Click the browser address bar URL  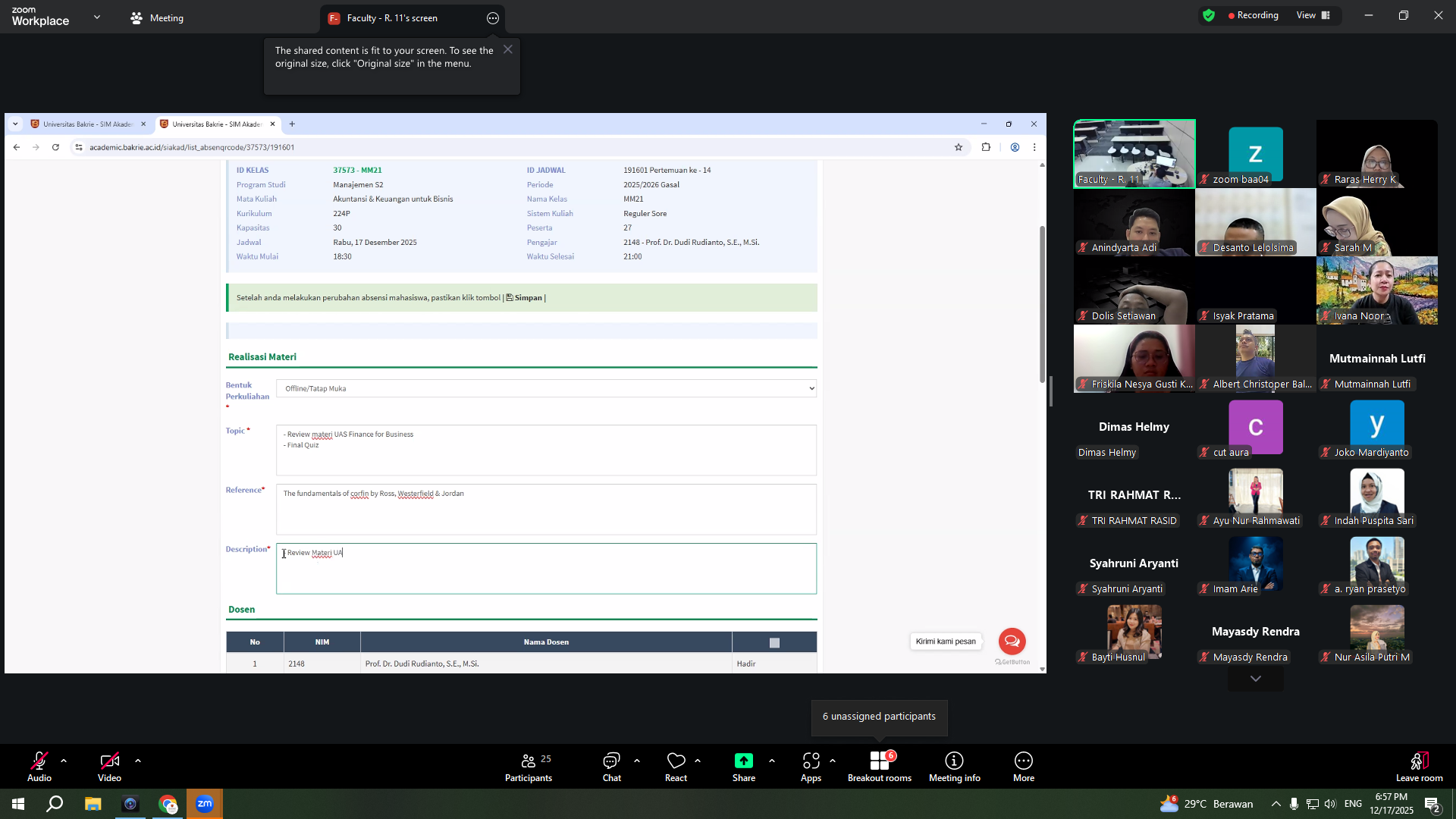click(x=192, y=148)
